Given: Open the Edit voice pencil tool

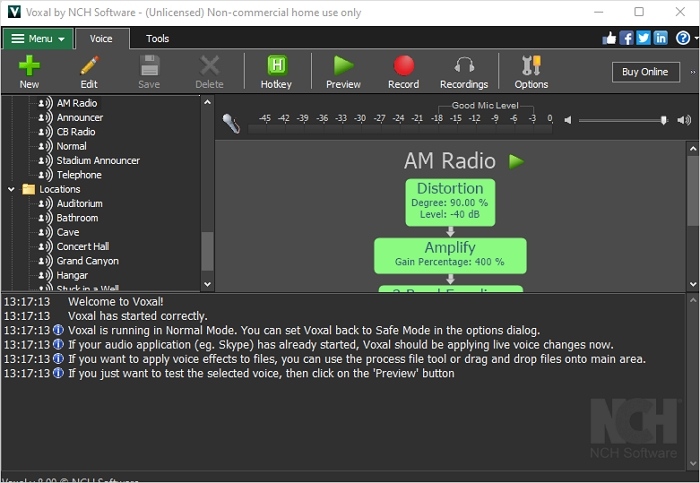Looking at the screenshot, I should (89, 66).
